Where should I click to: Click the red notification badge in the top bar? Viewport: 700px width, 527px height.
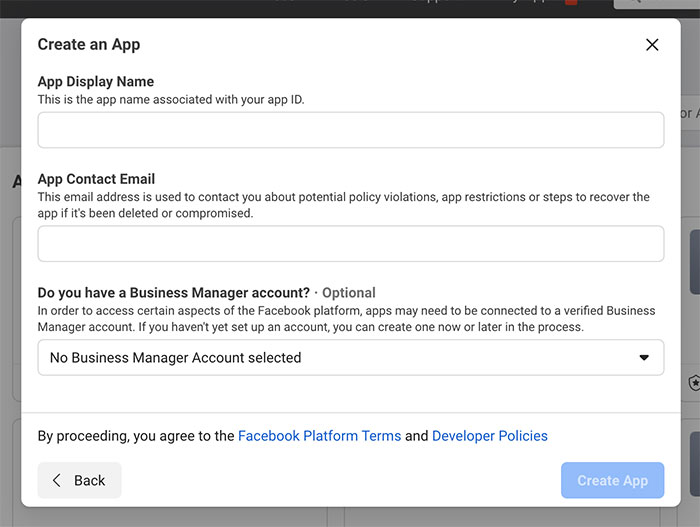571,3
